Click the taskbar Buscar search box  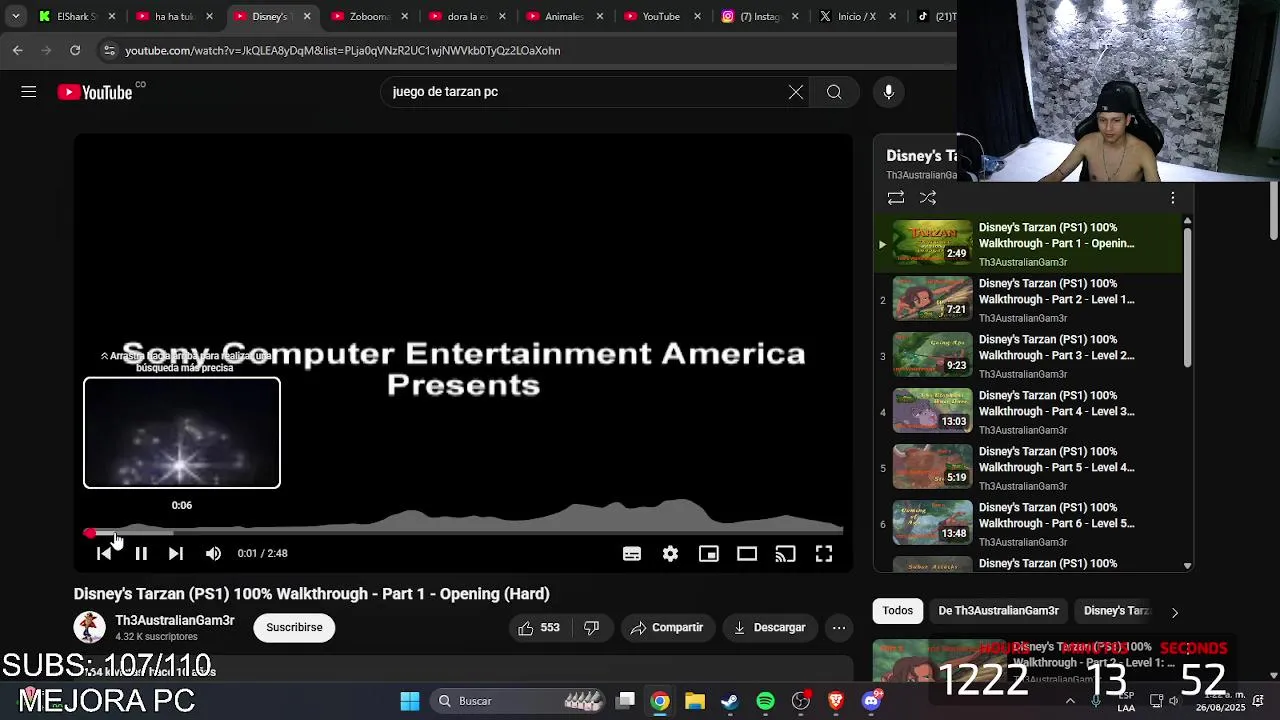520,701
